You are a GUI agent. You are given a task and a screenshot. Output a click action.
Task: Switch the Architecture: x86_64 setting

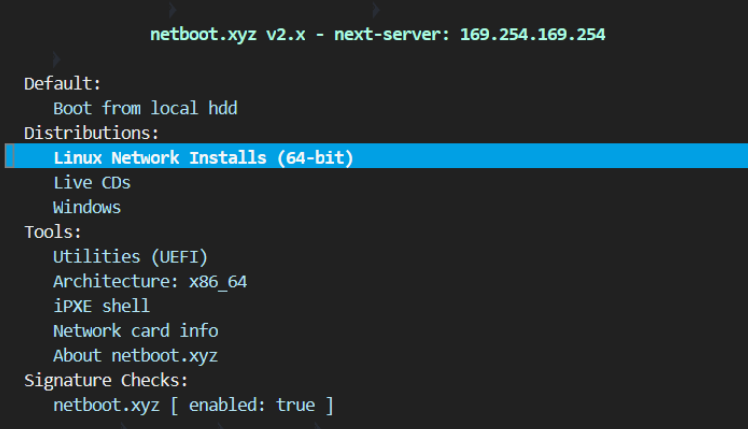150,281
